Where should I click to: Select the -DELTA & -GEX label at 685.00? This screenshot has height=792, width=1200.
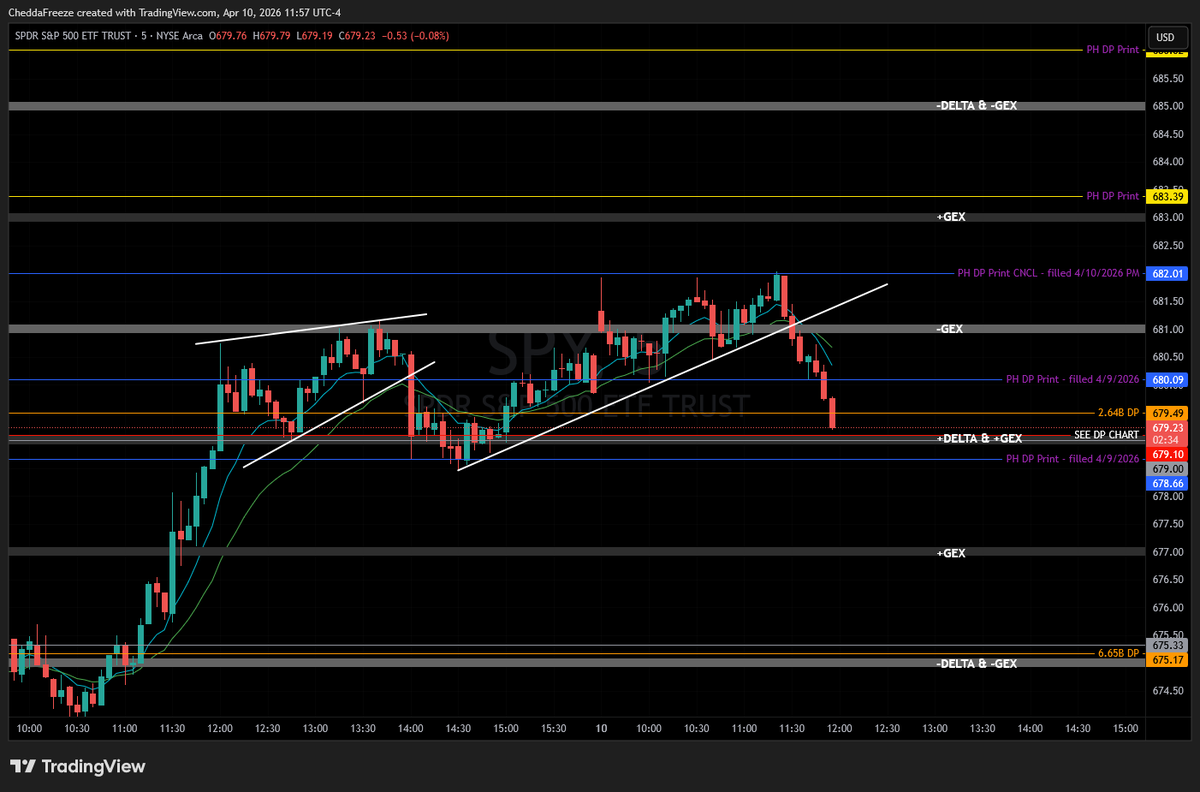pos(976,106)
